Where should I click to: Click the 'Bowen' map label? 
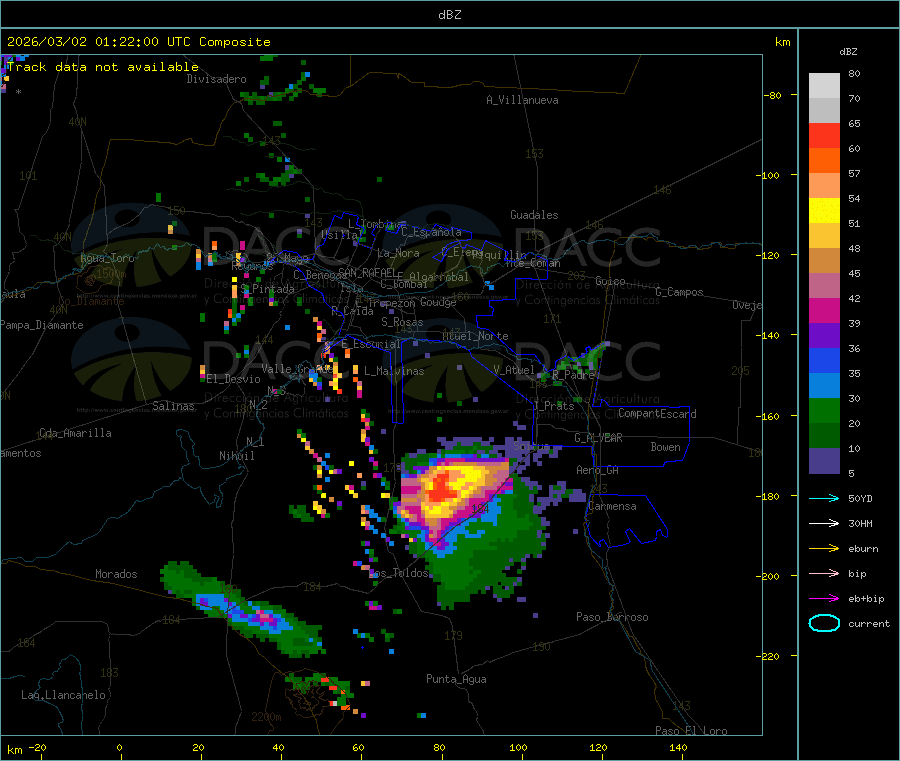[666, 448]
